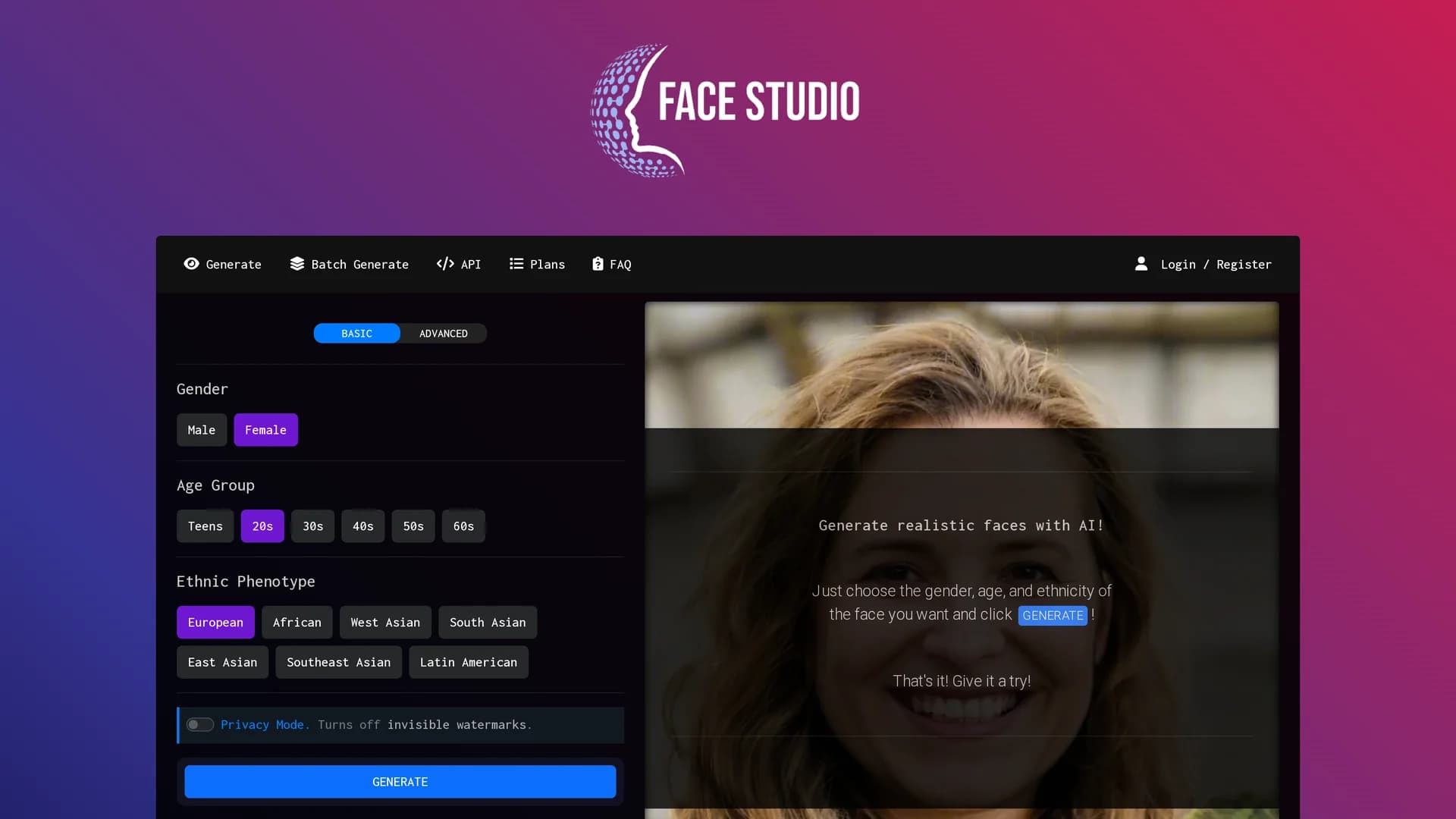This screenshot has width=1456, height=819.
Task: Click the Privacy Mode label text
Action: pos(265,725)
